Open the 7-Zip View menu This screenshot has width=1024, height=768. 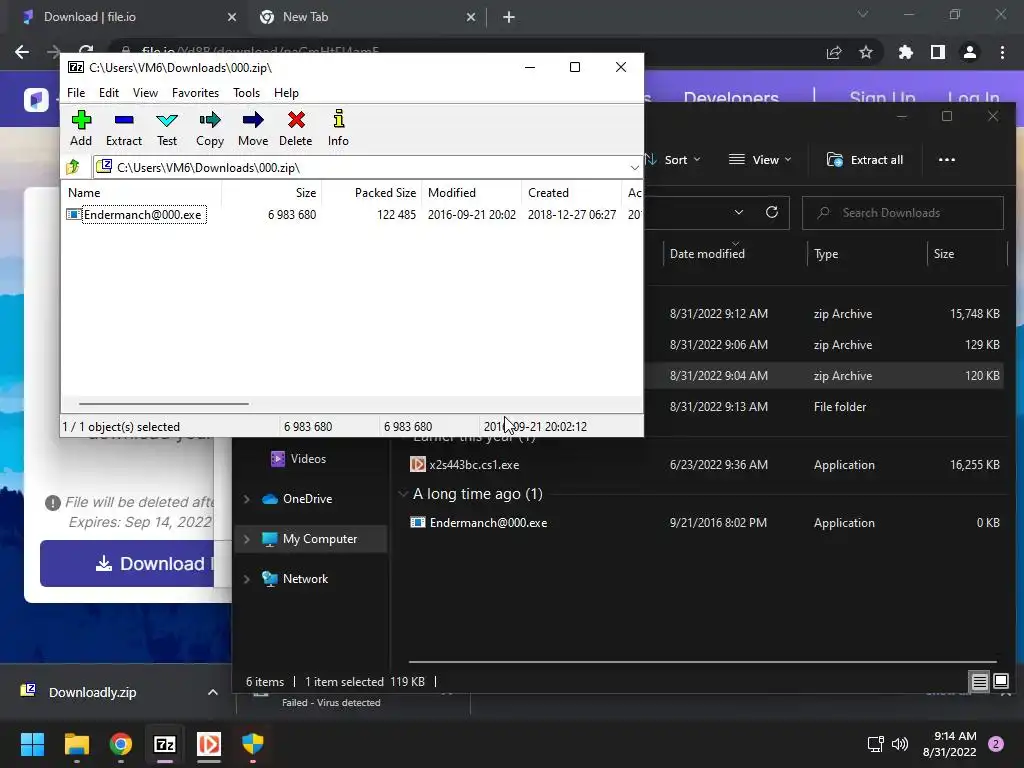[x=145, y=93]
